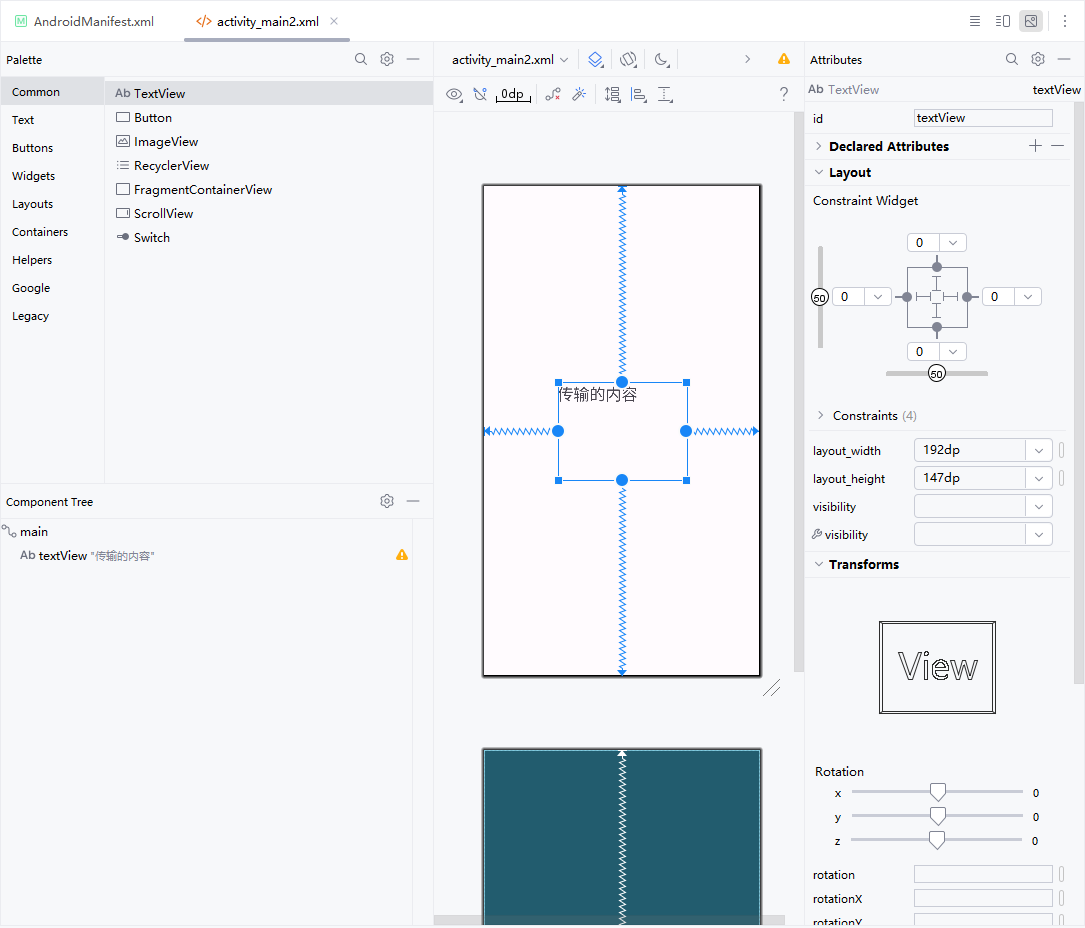Click the id input field
This screenshot has height=928, width=1085.
pos(983,118)
